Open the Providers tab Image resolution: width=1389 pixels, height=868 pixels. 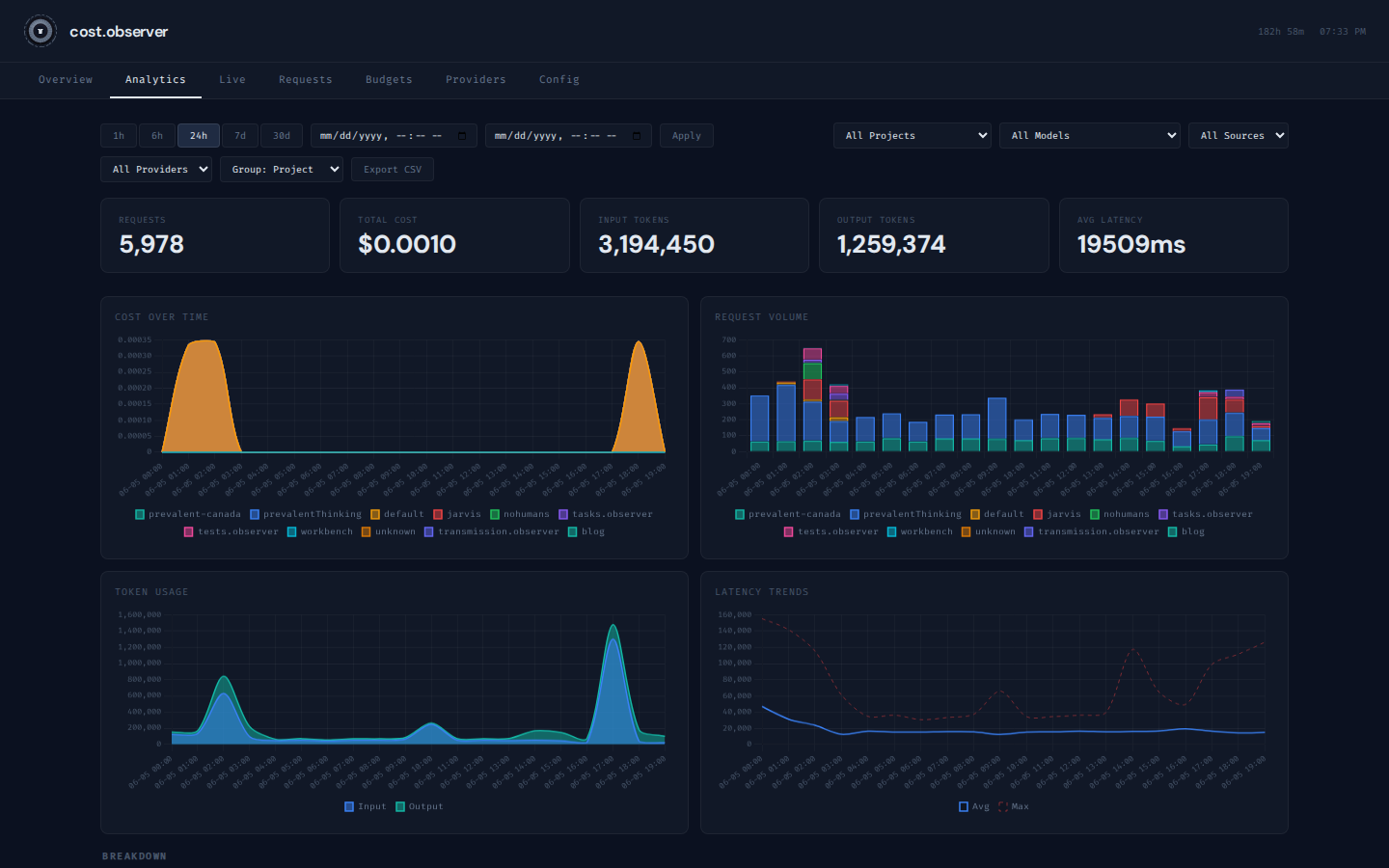coord(476,80)
